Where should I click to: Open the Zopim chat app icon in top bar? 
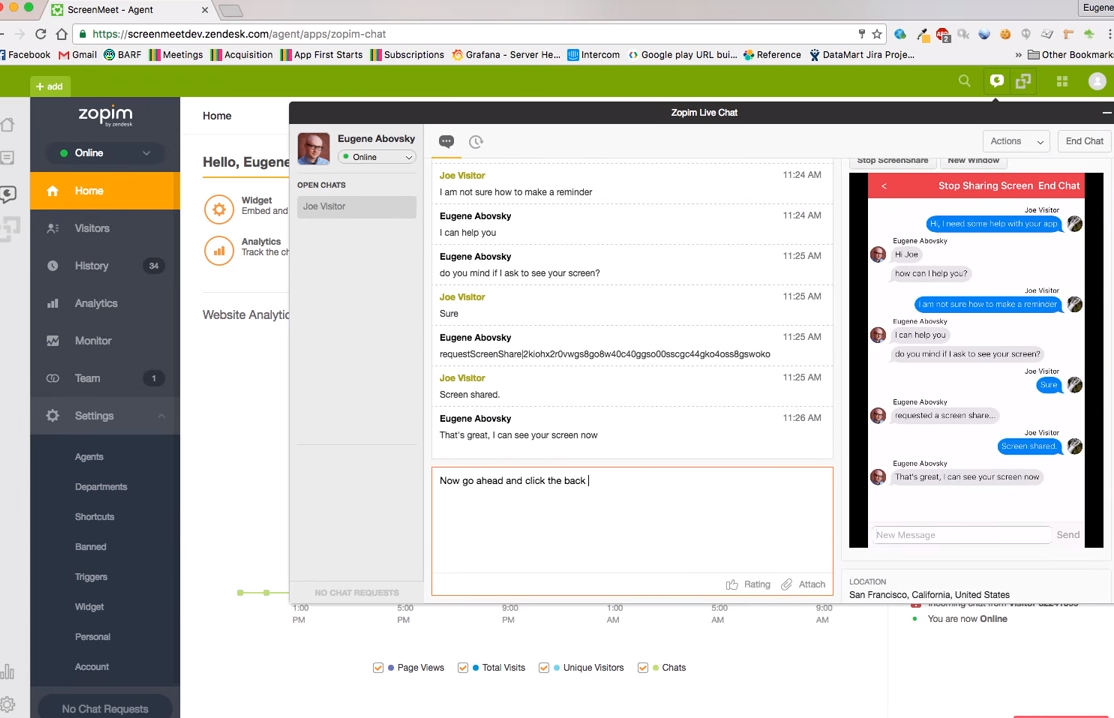[x=997, y=81]
